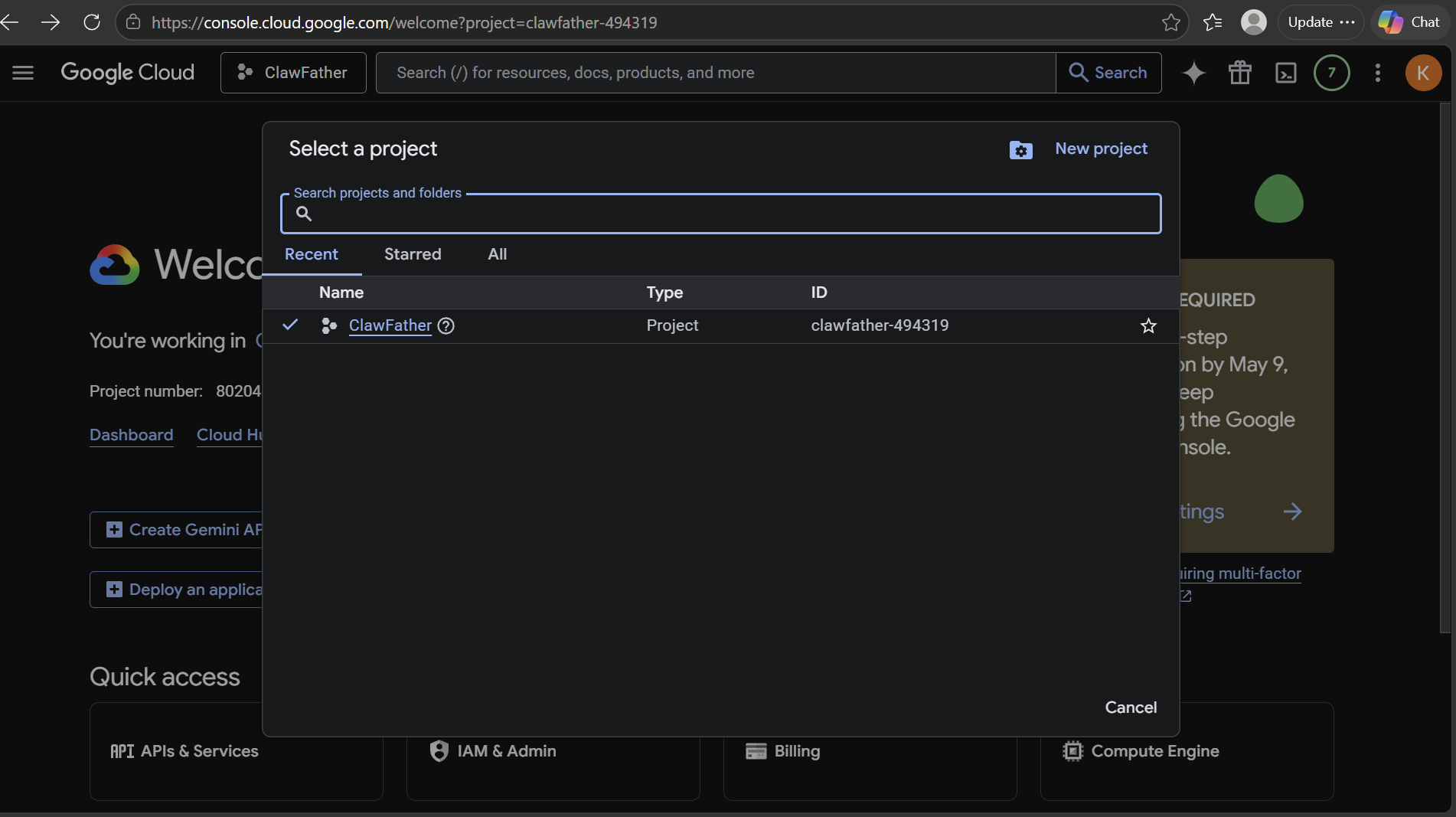Click the magnifier icon in project search
Screen dimensions: 1456x817
pos(304,214)
